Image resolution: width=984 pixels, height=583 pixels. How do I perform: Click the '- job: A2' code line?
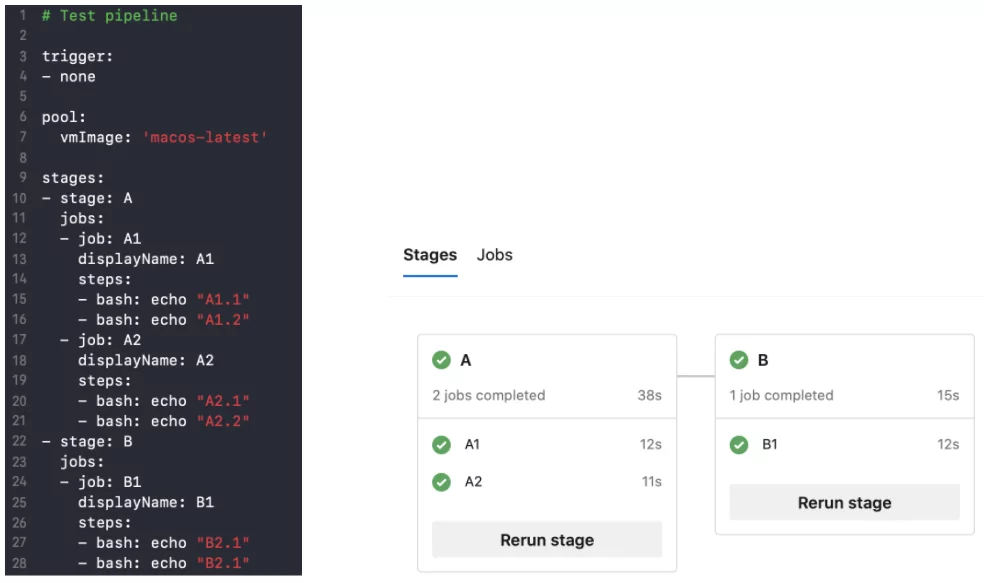click(x=100, y=340)
